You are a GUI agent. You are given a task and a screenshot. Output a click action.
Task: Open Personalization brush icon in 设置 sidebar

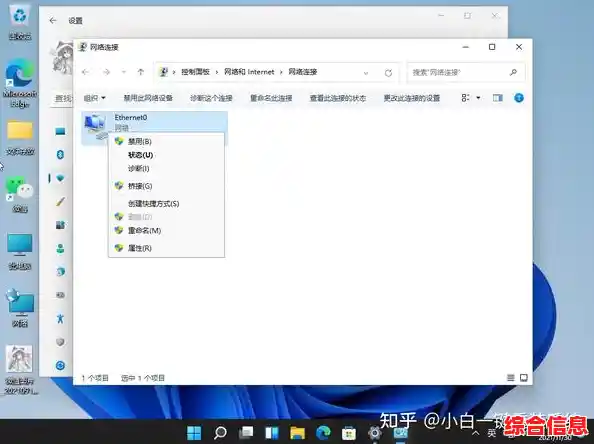(x=60, y=202)
